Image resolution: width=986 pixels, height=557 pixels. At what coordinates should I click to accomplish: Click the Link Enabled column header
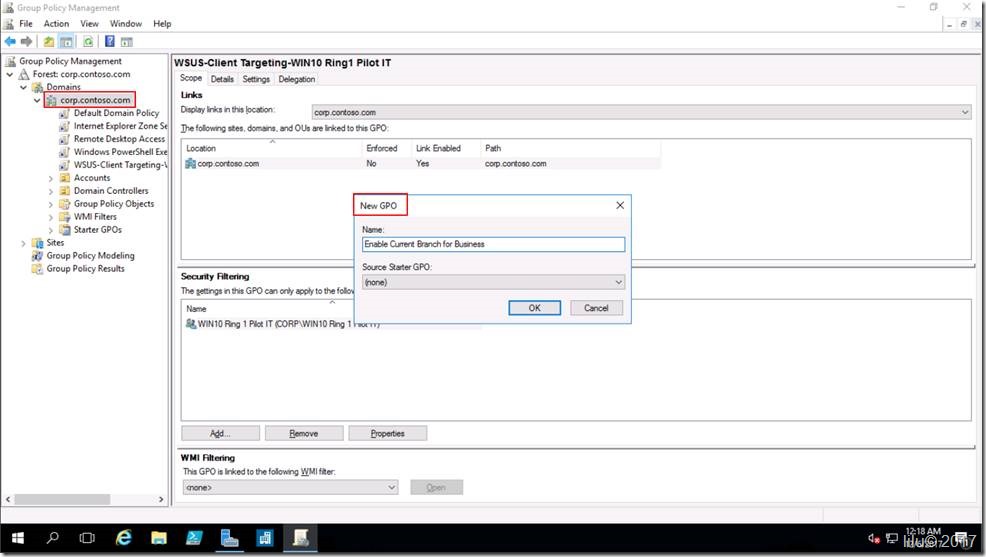[446, 148]
